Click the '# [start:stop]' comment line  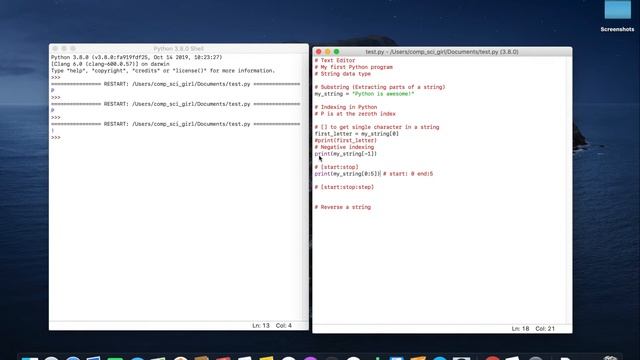336,167
